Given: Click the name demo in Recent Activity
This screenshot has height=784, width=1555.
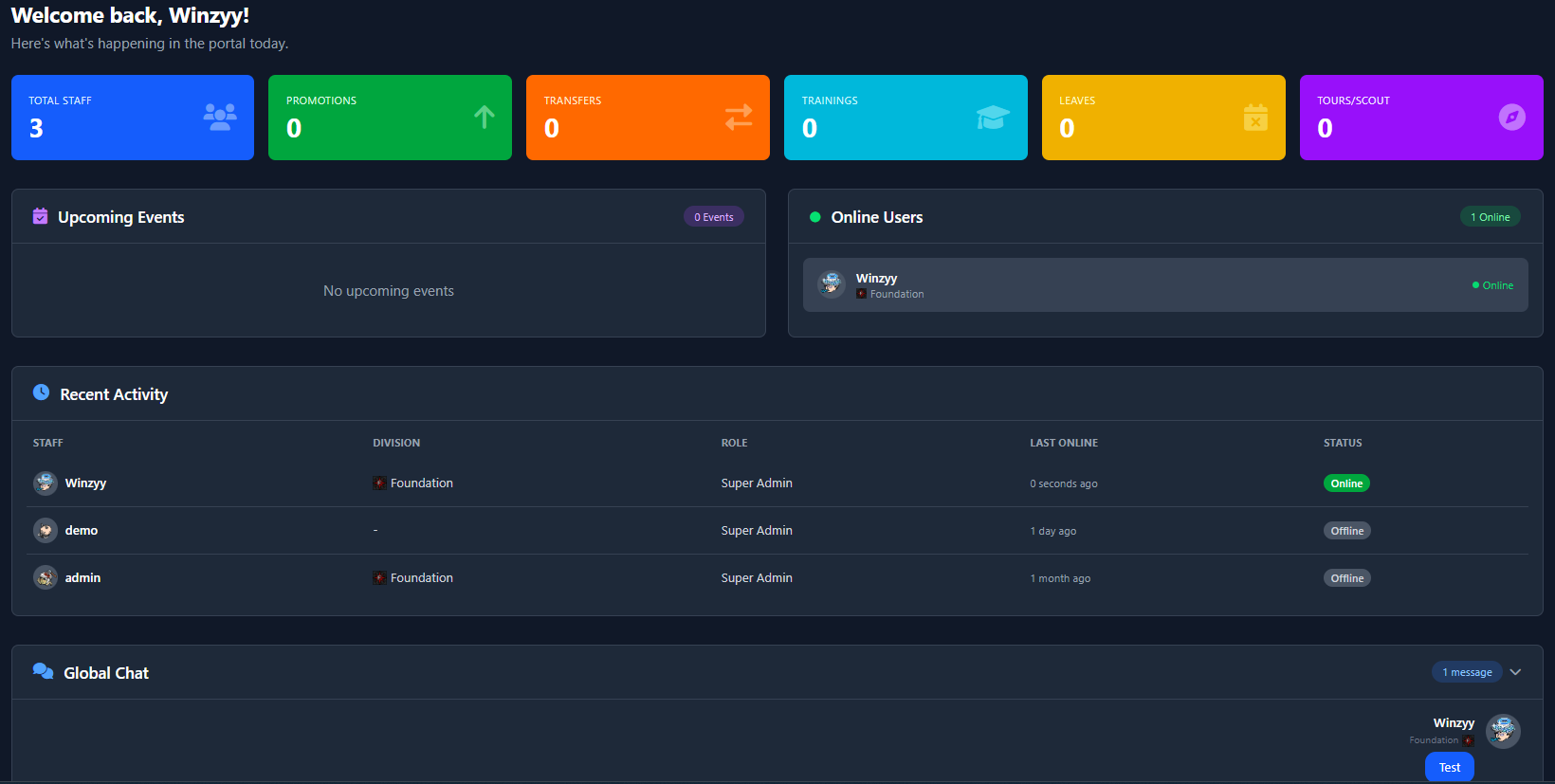Looking at the screenshot, I should click(x=82, y=530).
